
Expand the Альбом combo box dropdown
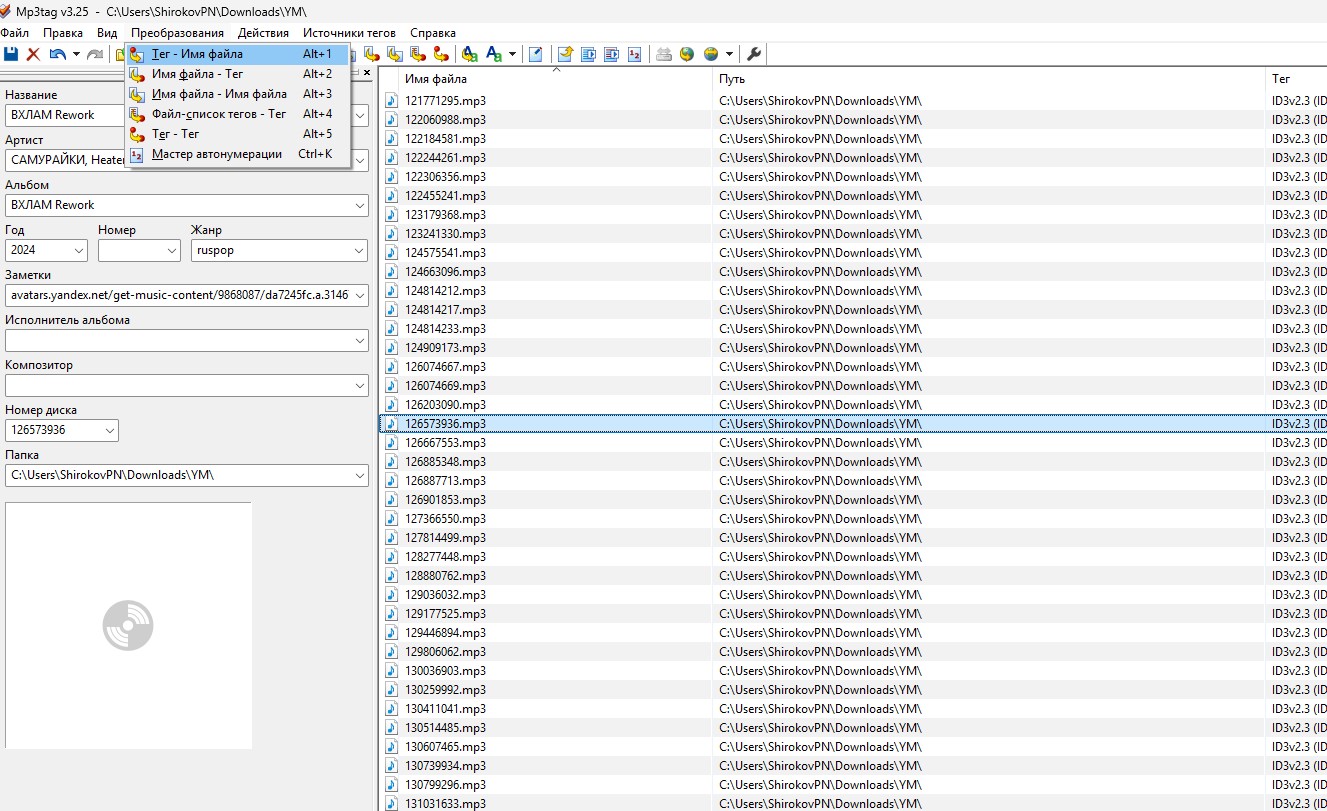tap(360, 205)
